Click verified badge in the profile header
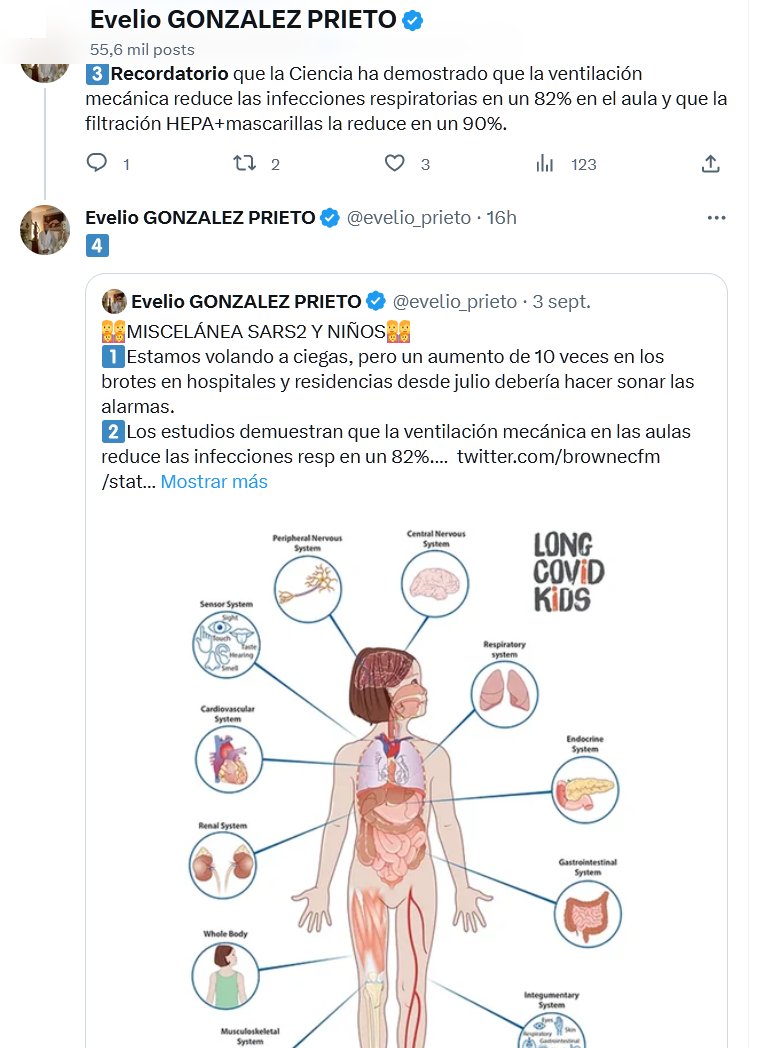This screenshot has height=1048, width=764. [x=412, y=20]
